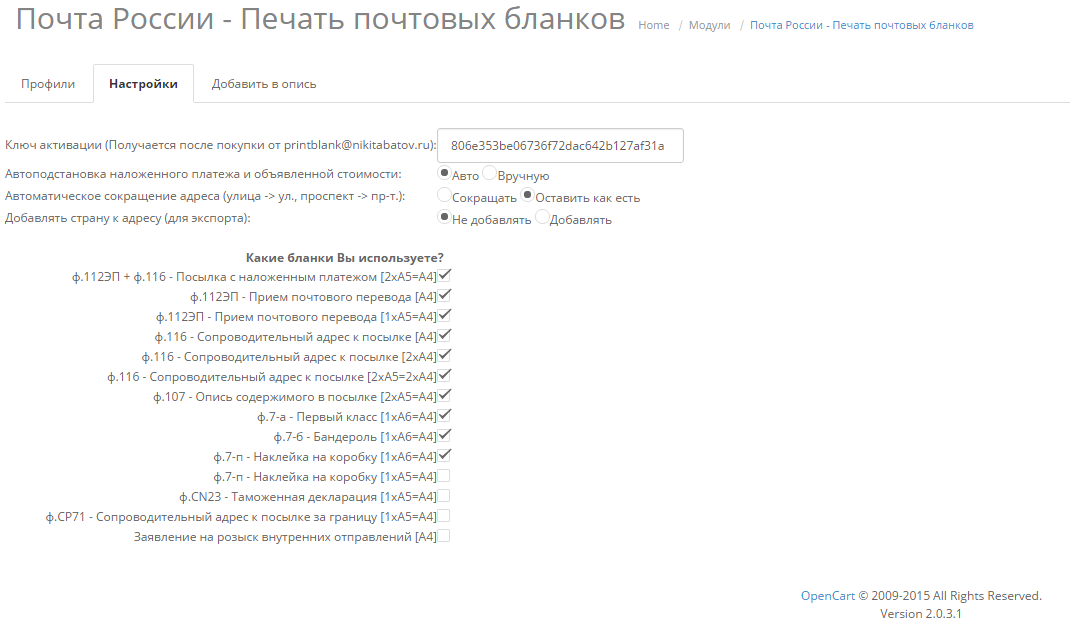Enable Заявление на розыск внутренних отправлений checkbox
This screenshot has width=1070, height=629.
(444, 536)
